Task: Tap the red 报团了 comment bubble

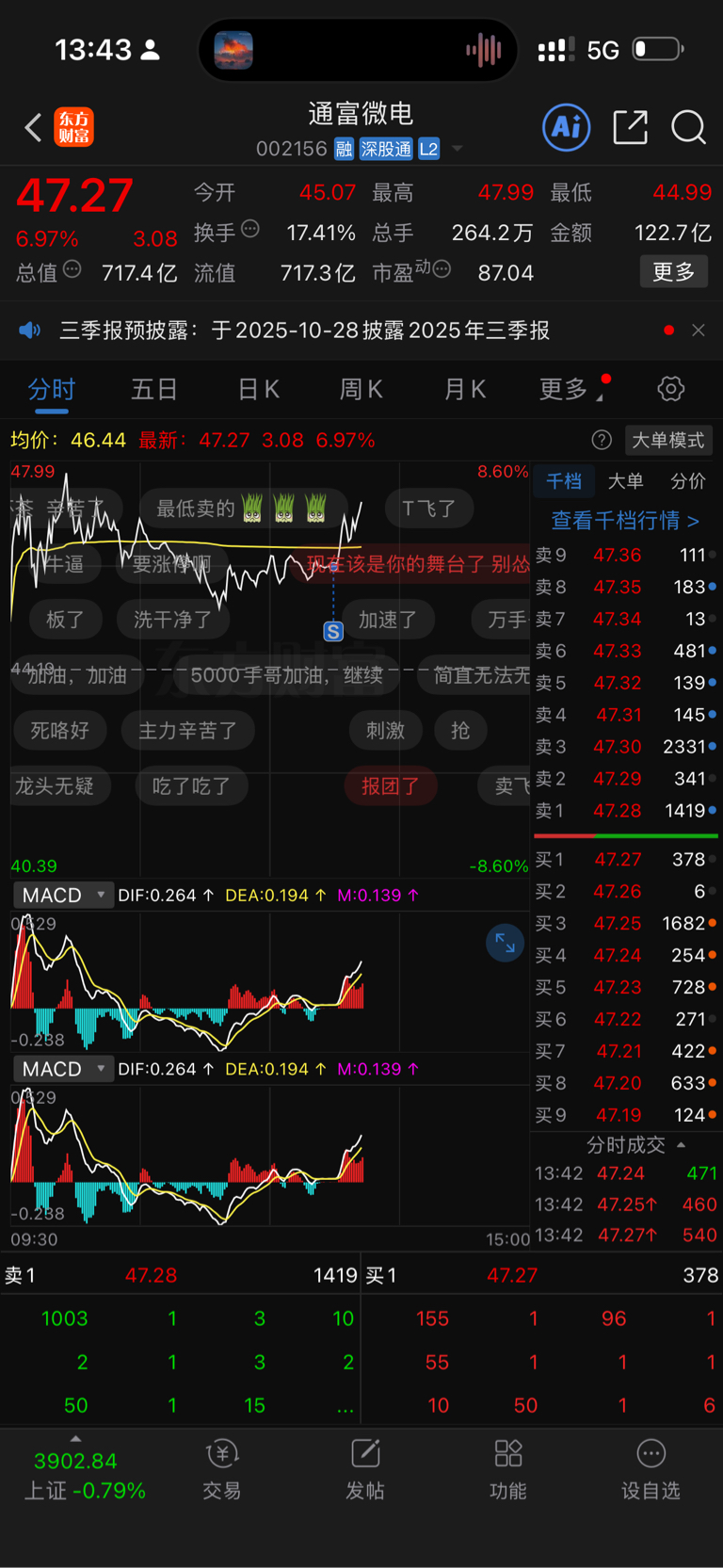Action: click(x=391, y=786)
